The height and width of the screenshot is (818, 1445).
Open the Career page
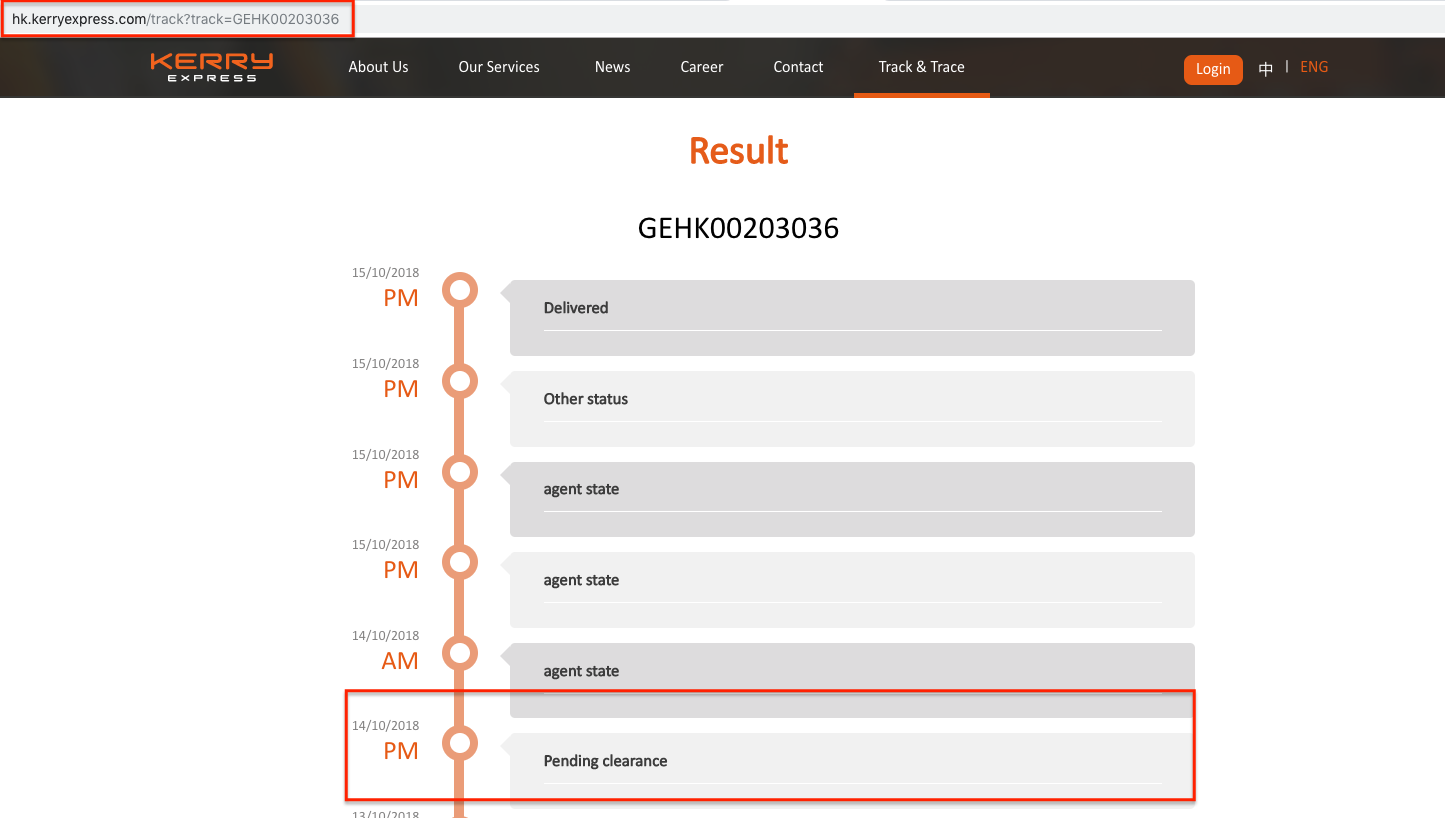tap(702, 67)
